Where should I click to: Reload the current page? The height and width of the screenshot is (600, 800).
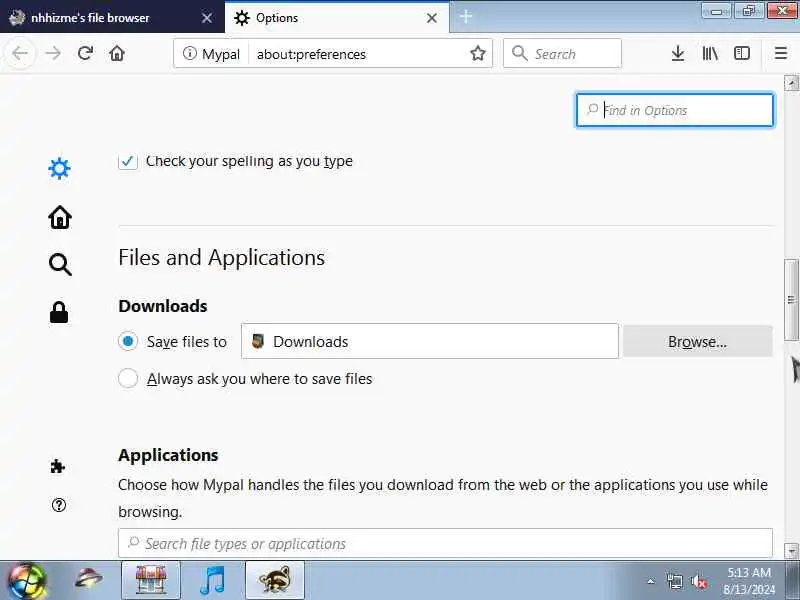coord(85,53)
